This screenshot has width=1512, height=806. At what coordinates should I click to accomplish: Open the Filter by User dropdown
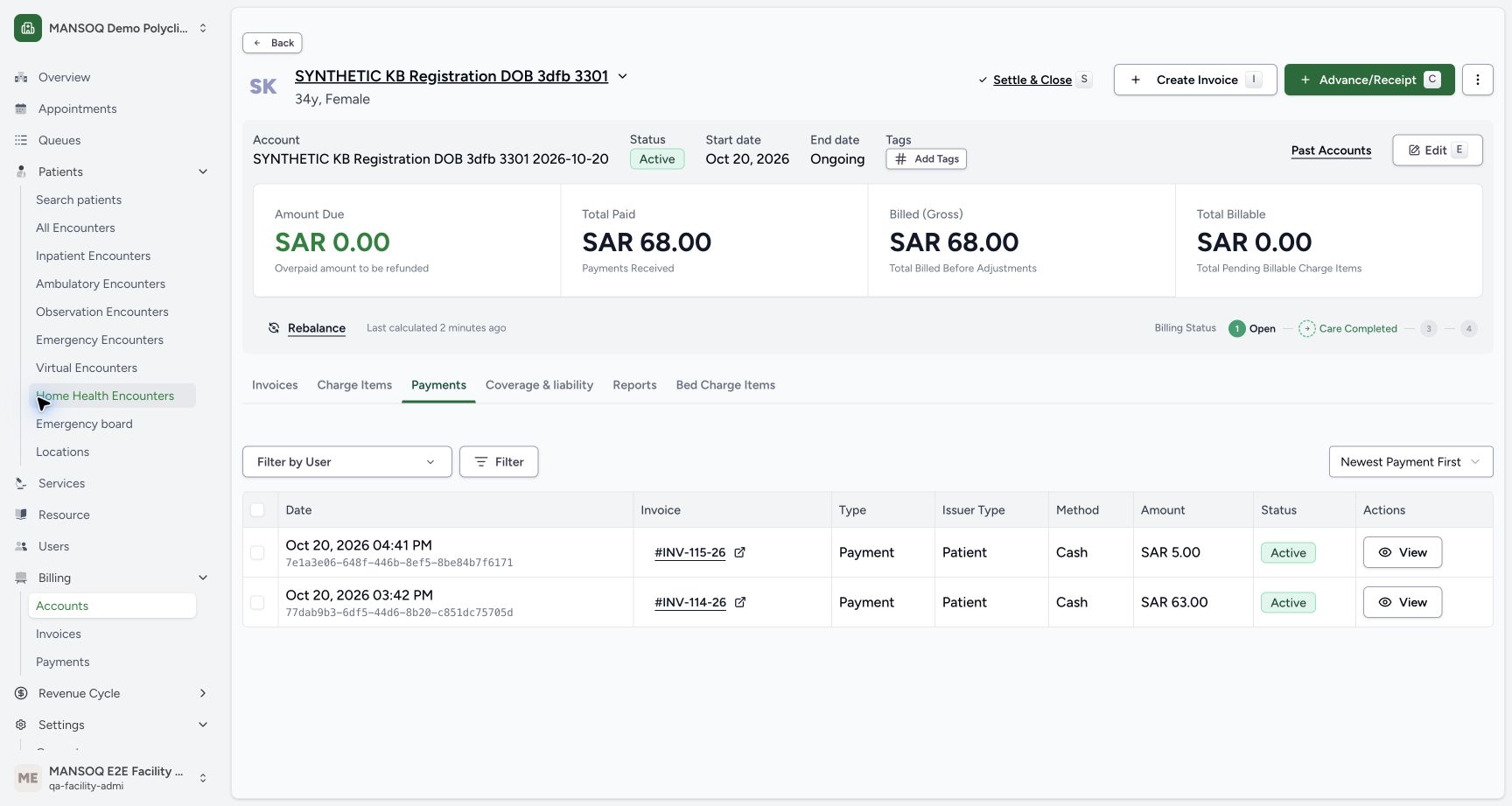tap(347, 462)
